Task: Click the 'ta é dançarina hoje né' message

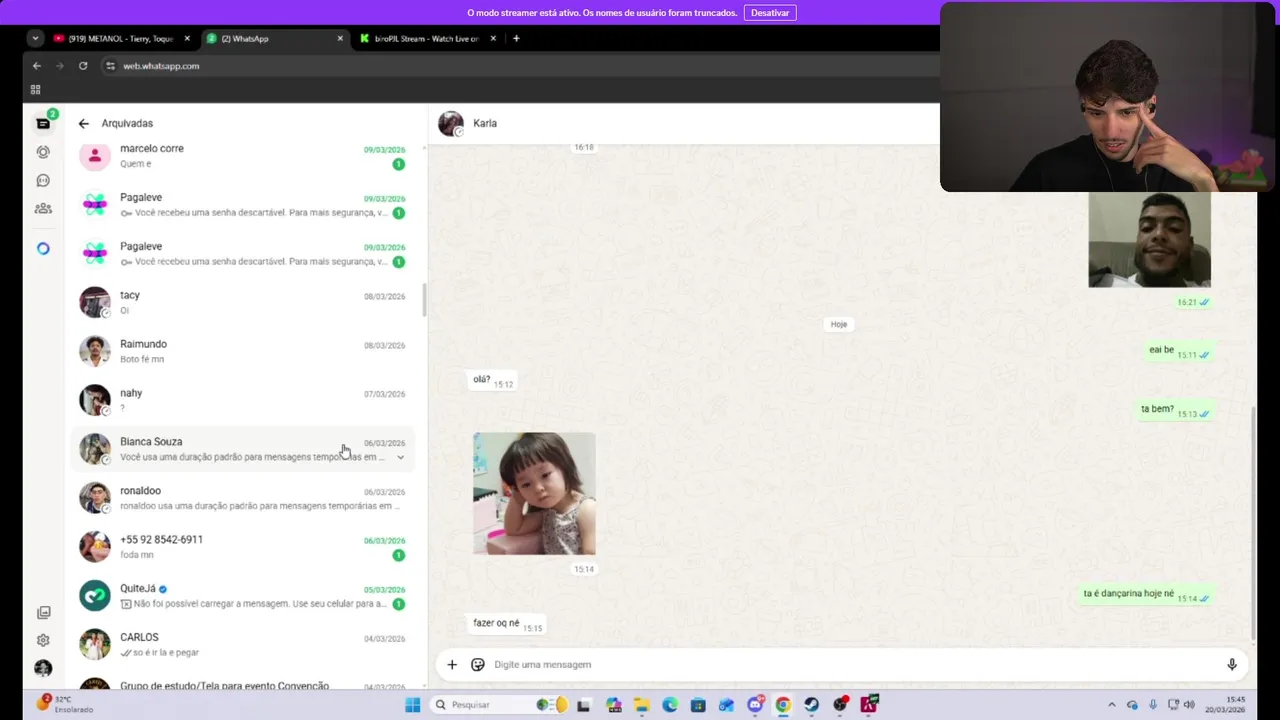Action: 1146,594
